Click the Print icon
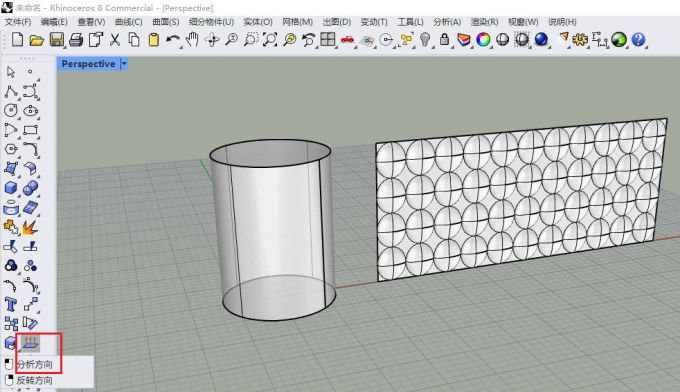This screenshot has height=392, width=680. coord(76,40)
